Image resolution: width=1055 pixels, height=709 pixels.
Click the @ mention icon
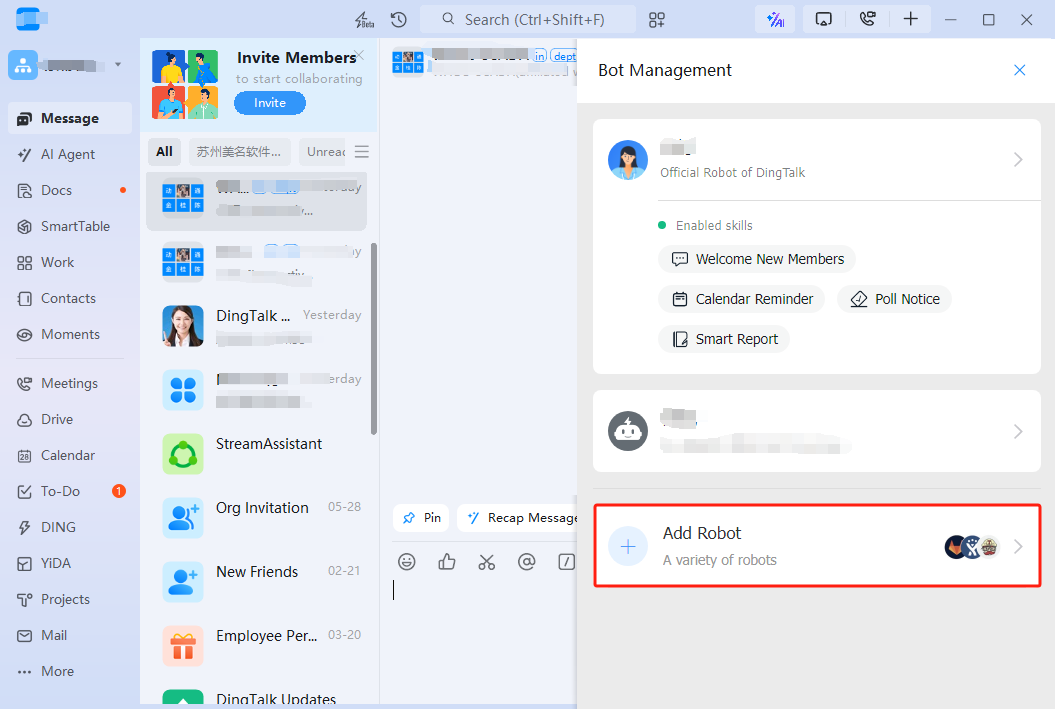click(x=527, y=562)
